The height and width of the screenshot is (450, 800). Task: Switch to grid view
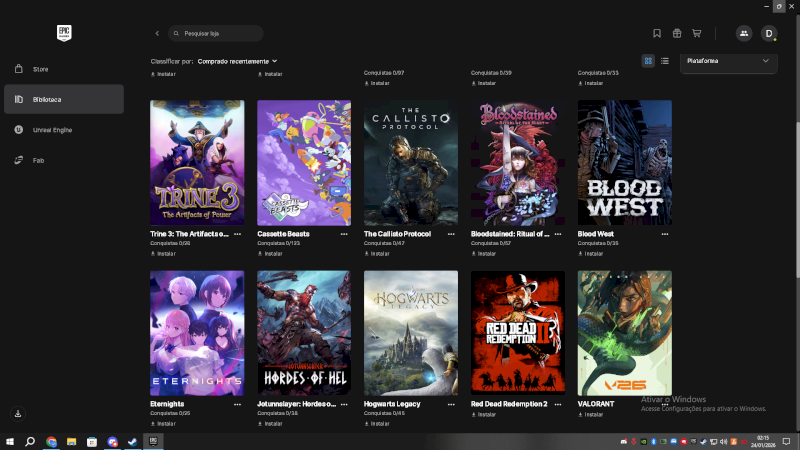click(x=648, y=61)
